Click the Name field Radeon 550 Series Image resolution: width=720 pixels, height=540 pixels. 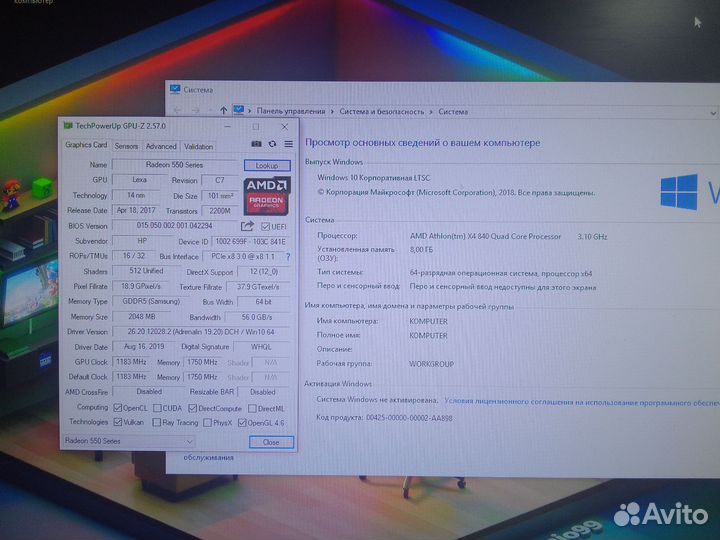point(175,164)
